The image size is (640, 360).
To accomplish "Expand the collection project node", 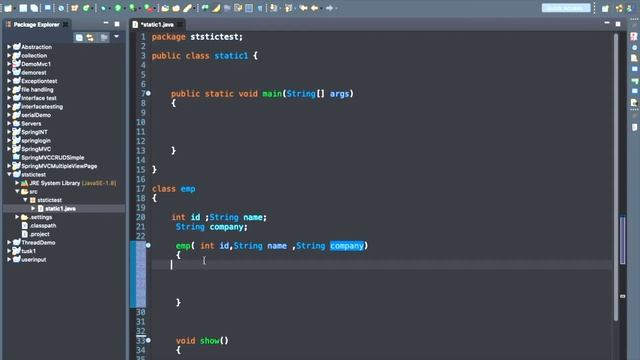I will (x=9, y=56).
